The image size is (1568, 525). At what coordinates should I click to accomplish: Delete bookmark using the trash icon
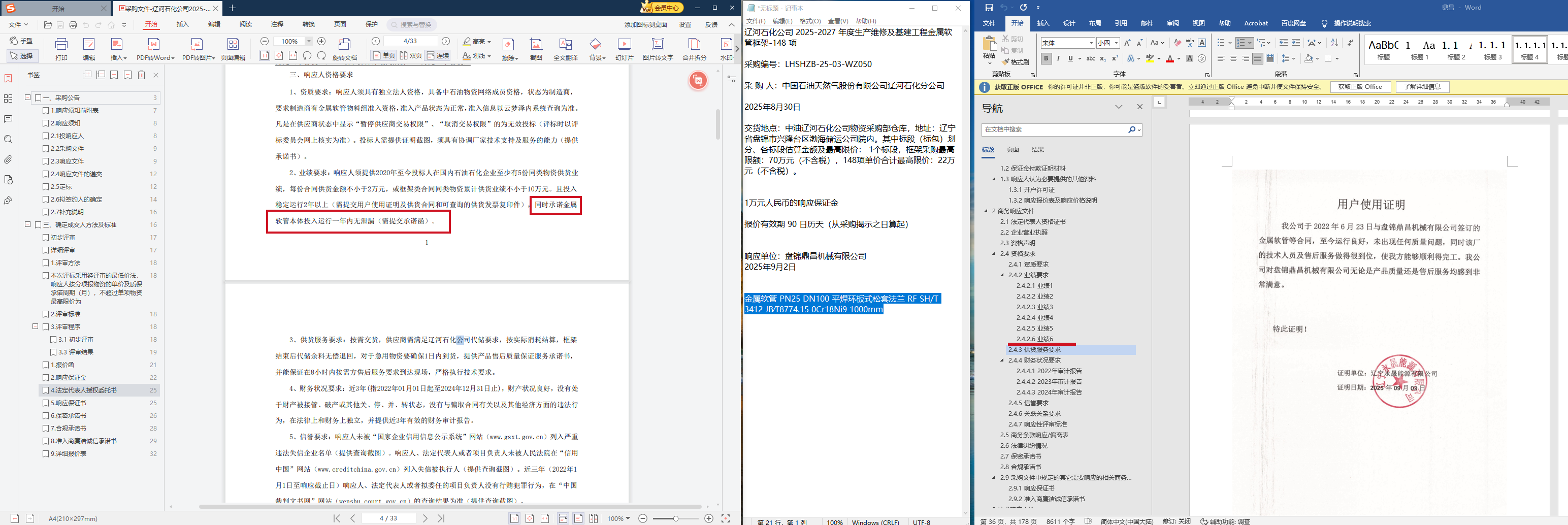[141, 75]
